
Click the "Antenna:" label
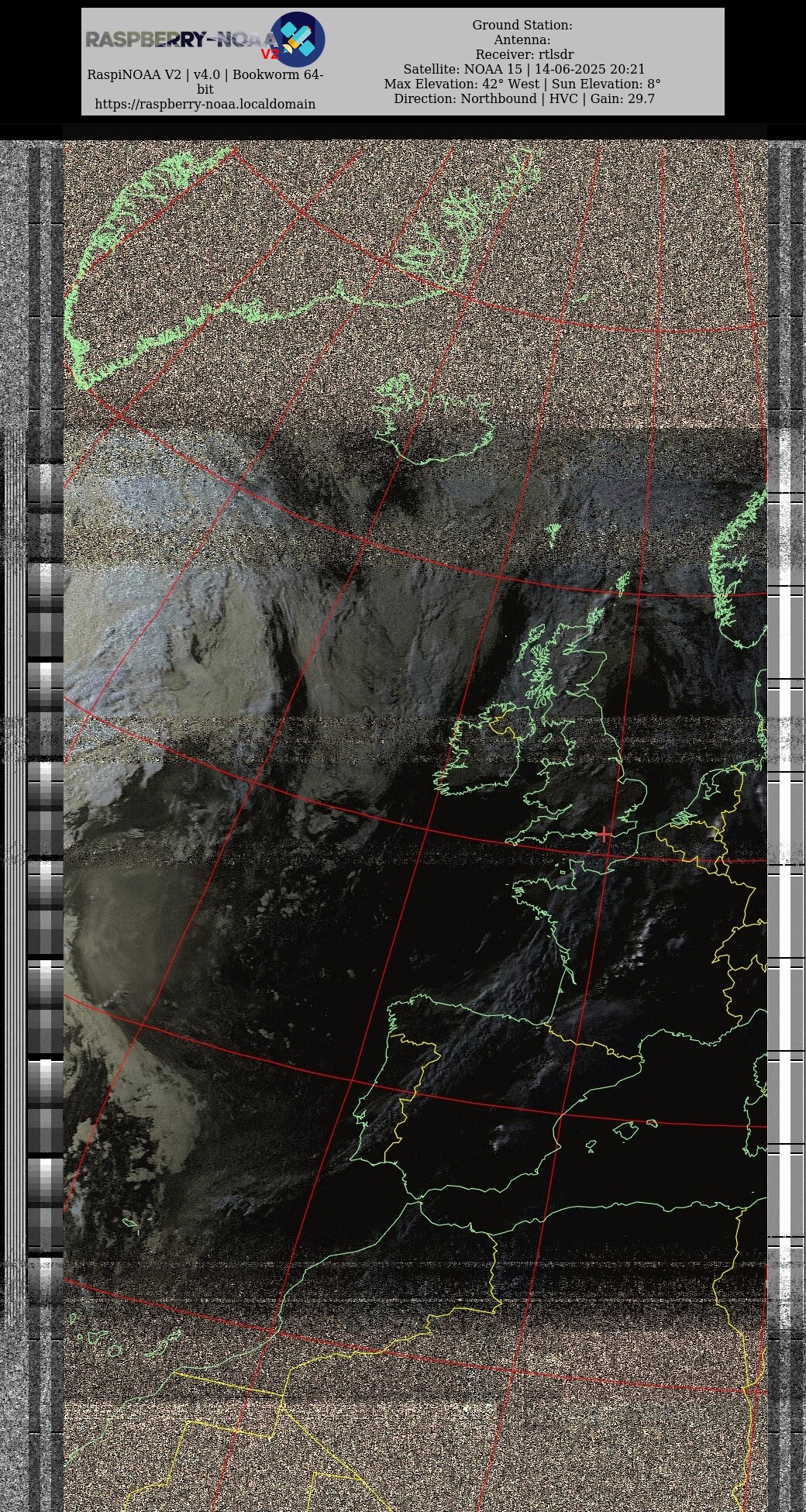(522, 40)
